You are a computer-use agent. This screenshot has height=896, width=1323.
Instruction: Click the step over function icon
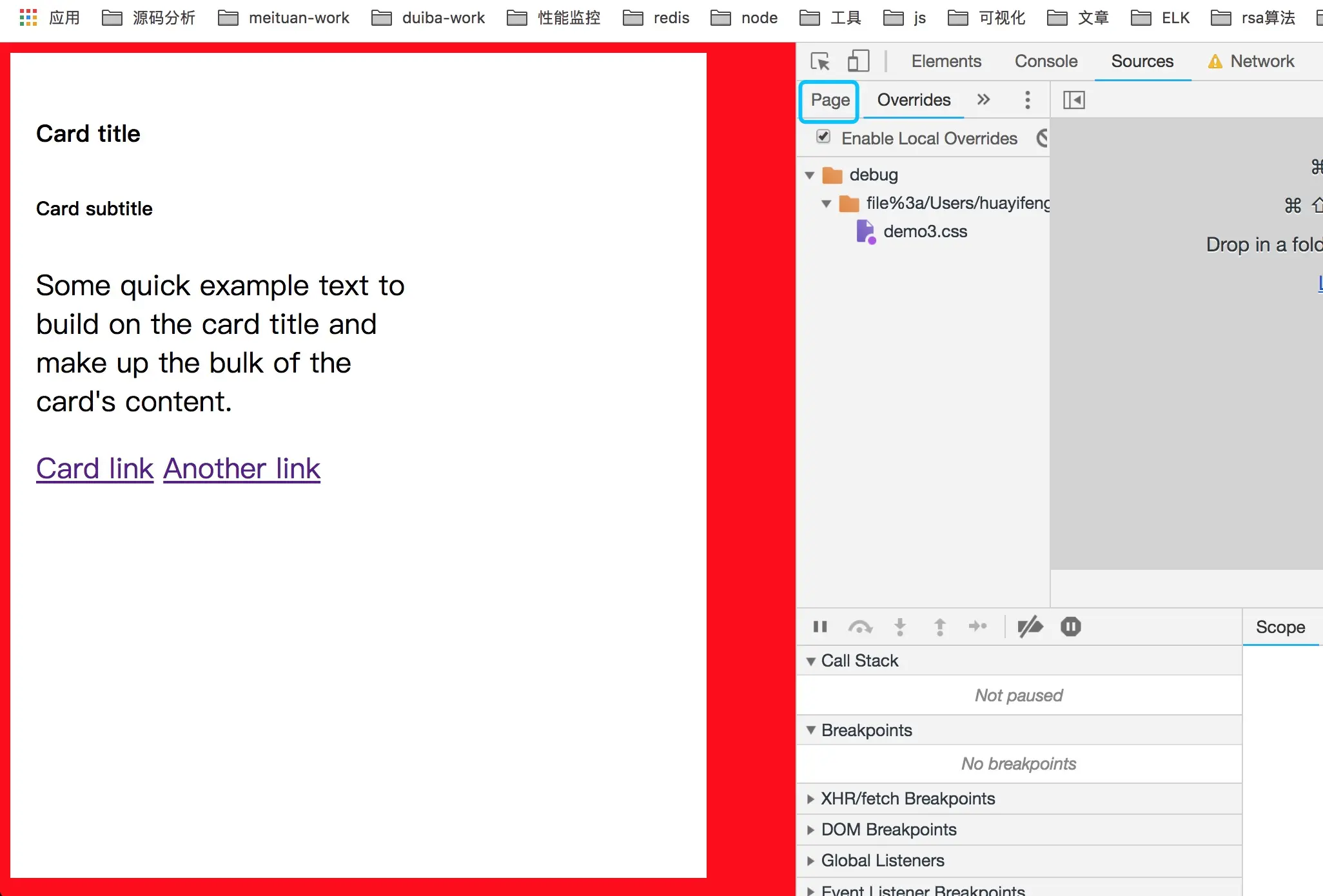coord(860,627)
